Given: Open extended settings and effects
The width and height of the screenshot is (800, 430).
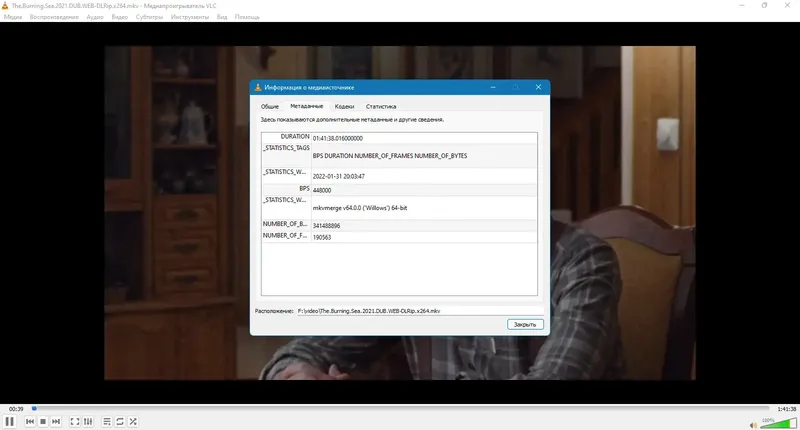Looking at the screenshot, I should (88, 421).
